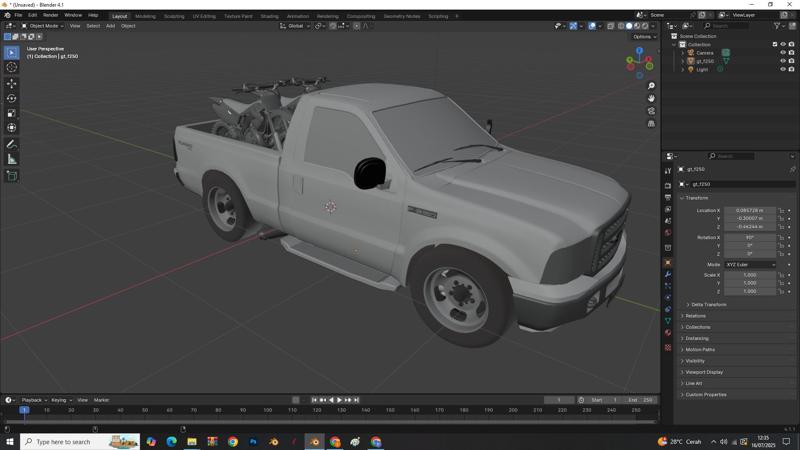Select the Measure tool

tap(12, 159)
